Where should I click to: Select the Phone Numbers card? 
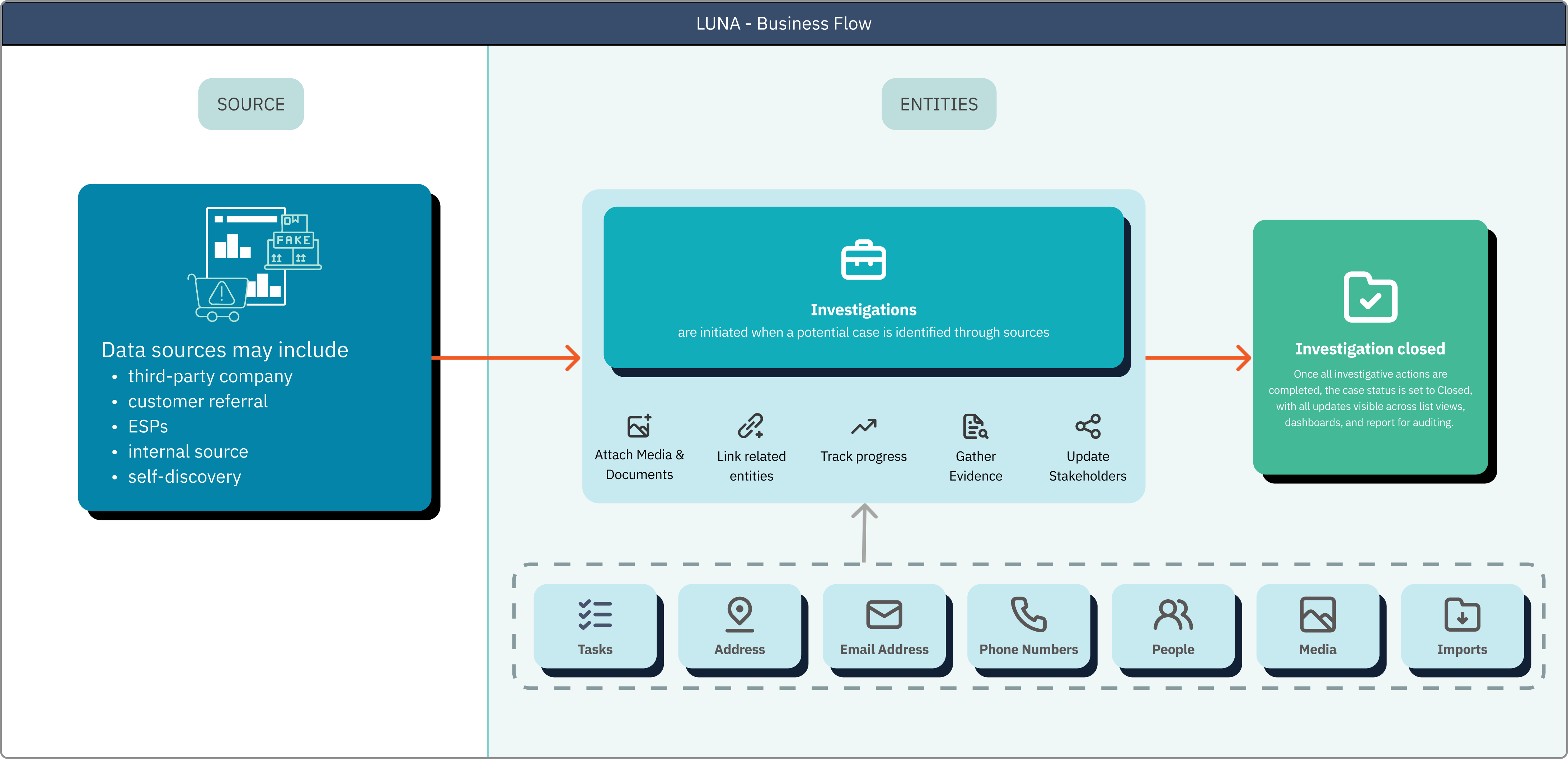pyautogui.click(x=1028, y=626)
